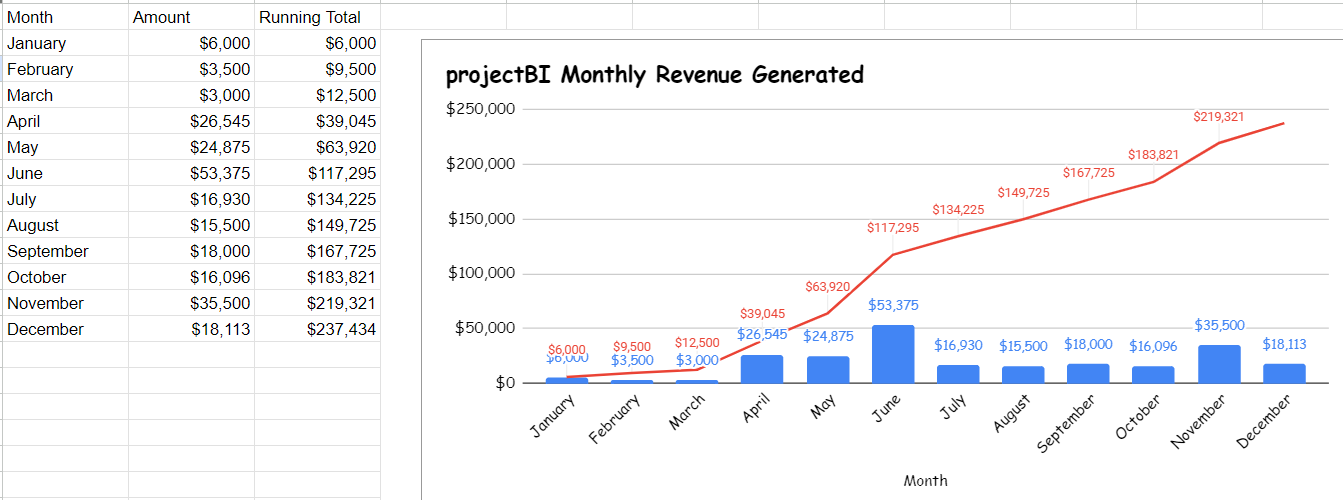1343x500 pixels.
Task: Click the $167,725 running total cell
Action: click(x=317, y=251)
